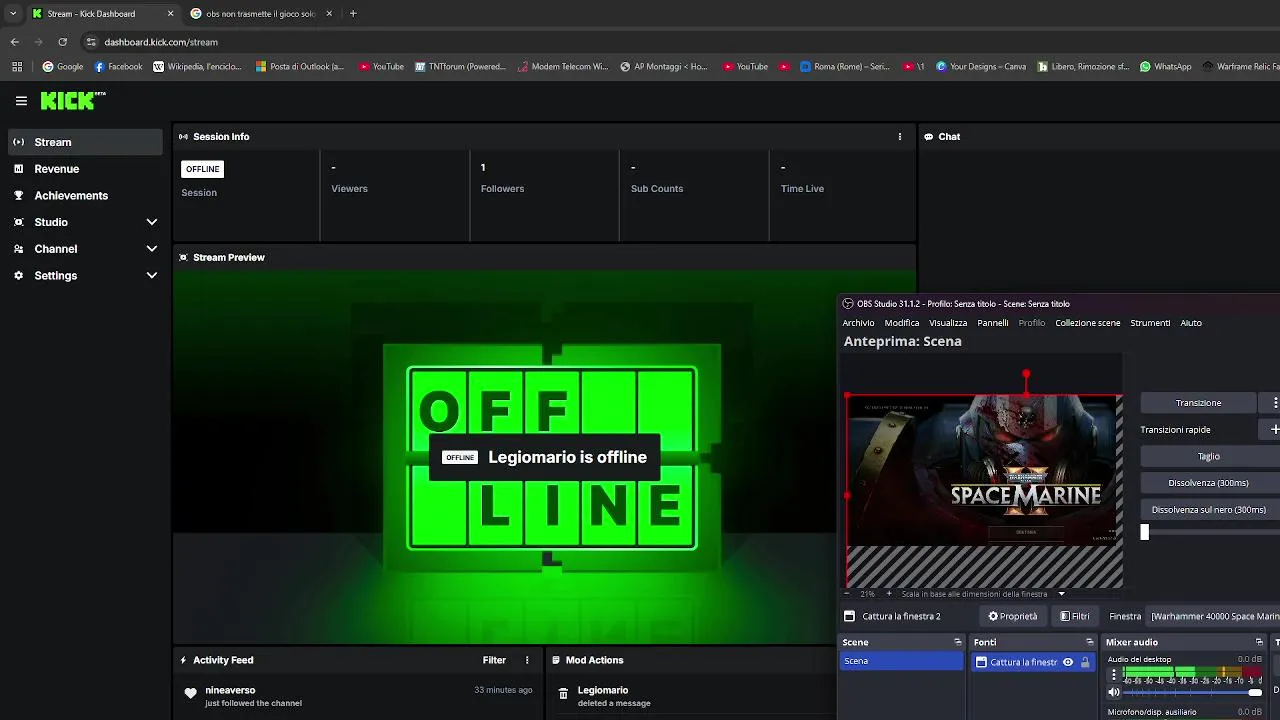Zoom in the OBS preview
Image resolution: width=1280 pixels, height=720 pixels.
(888, 594)
